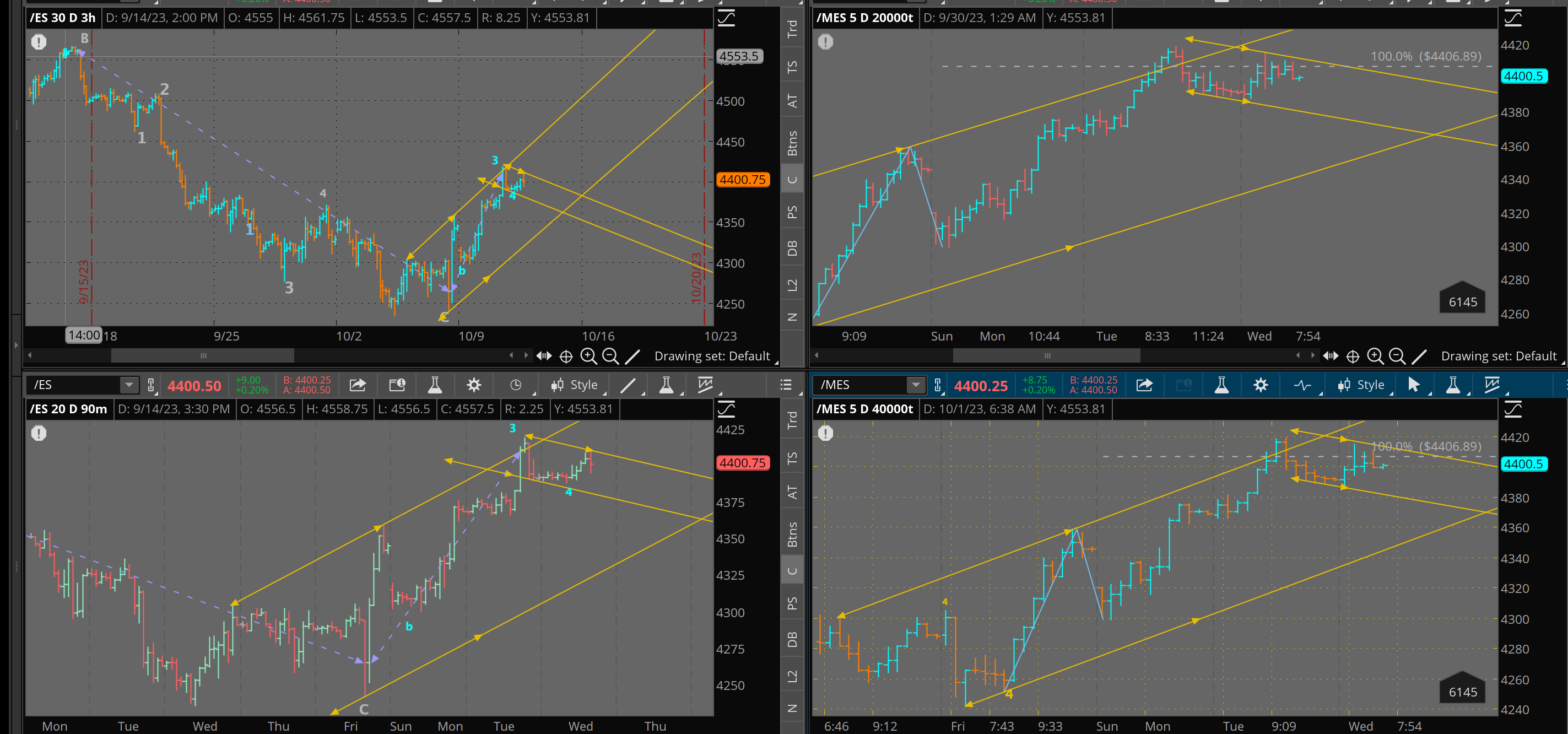Open time frame clock menu in /ES toolbar
1568x734 pixels.
pos(516,385)
